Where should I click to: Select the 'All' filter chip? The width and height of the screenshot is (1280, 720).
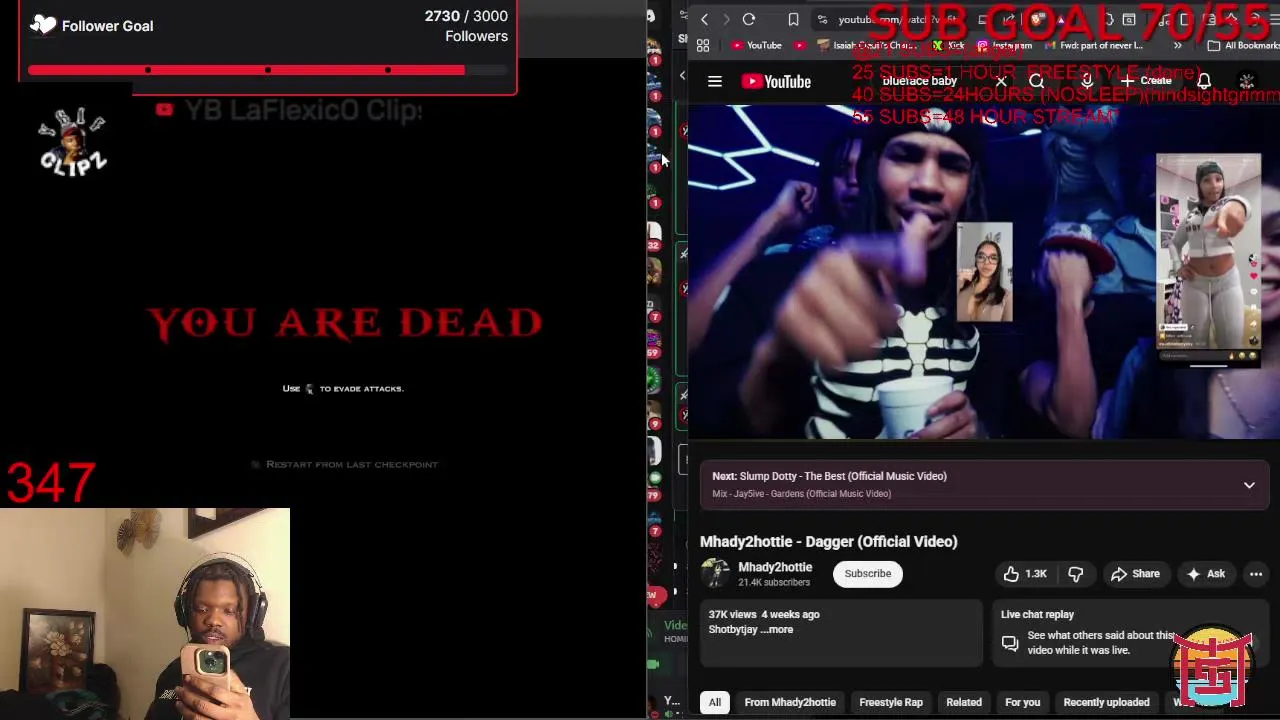click(x=715, y=702)
